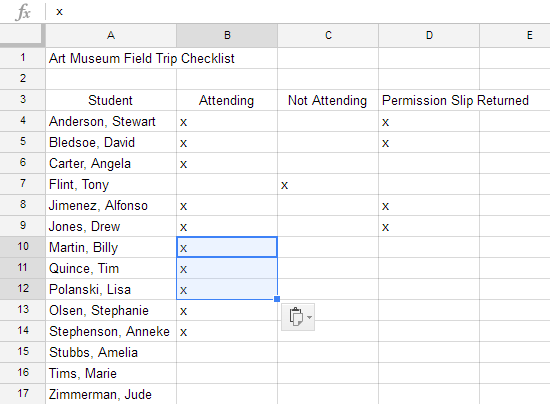Click the Permission Slip Returned header cell

(455, 100)
